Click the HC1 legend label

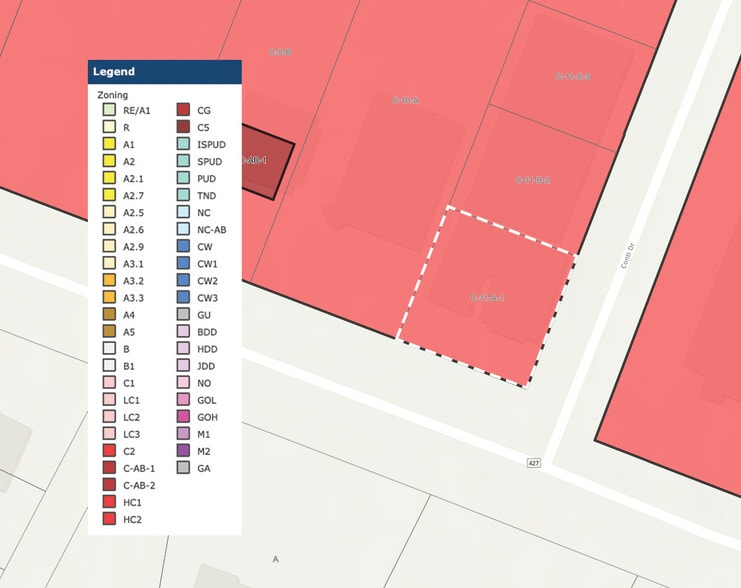[x=132, y=502]
